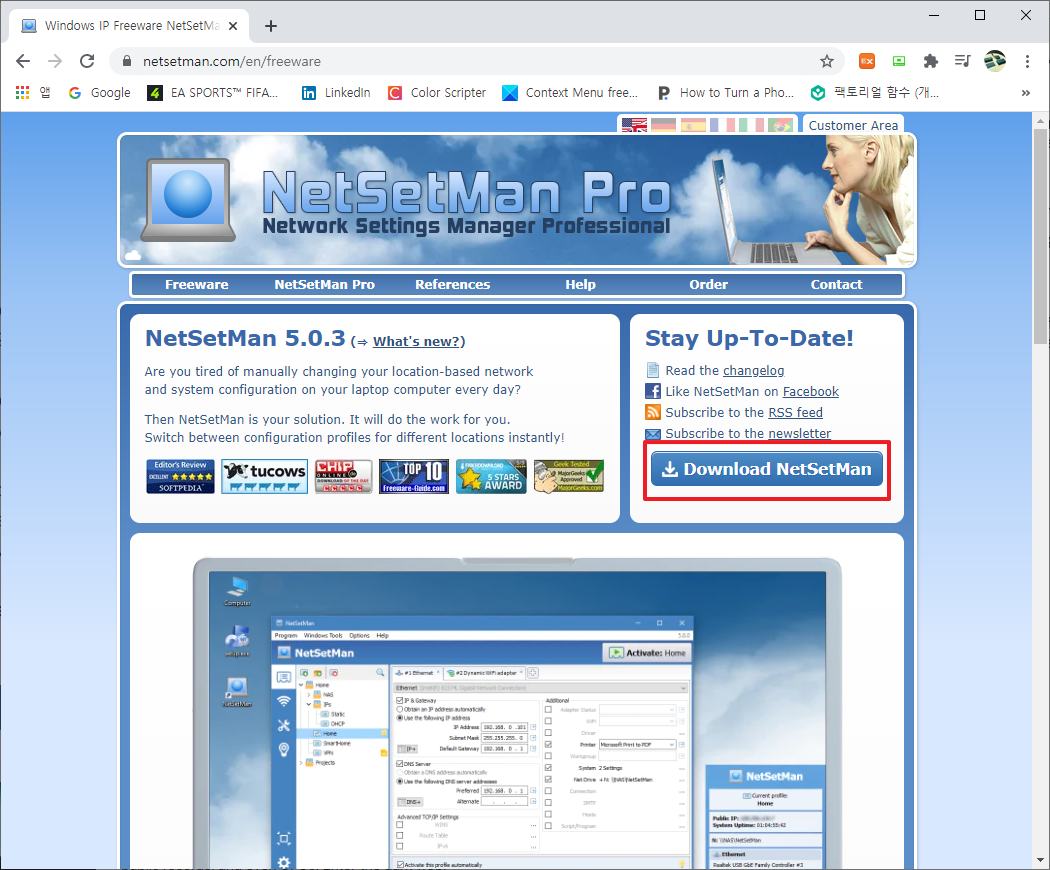This screenshot has height=870, width=1050.
Task: Open the Chrome three-dot menu
Action: [1027, 61]
